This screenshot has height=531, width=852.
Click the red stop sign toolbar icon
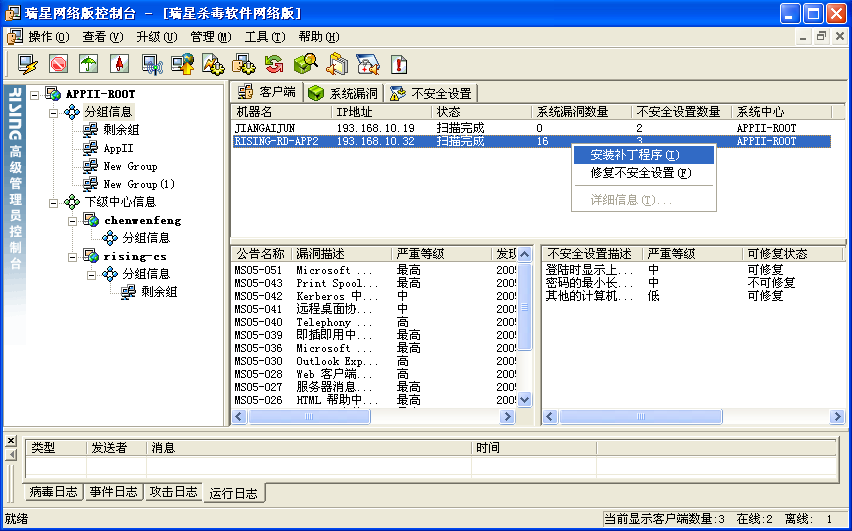pos(58,64)
